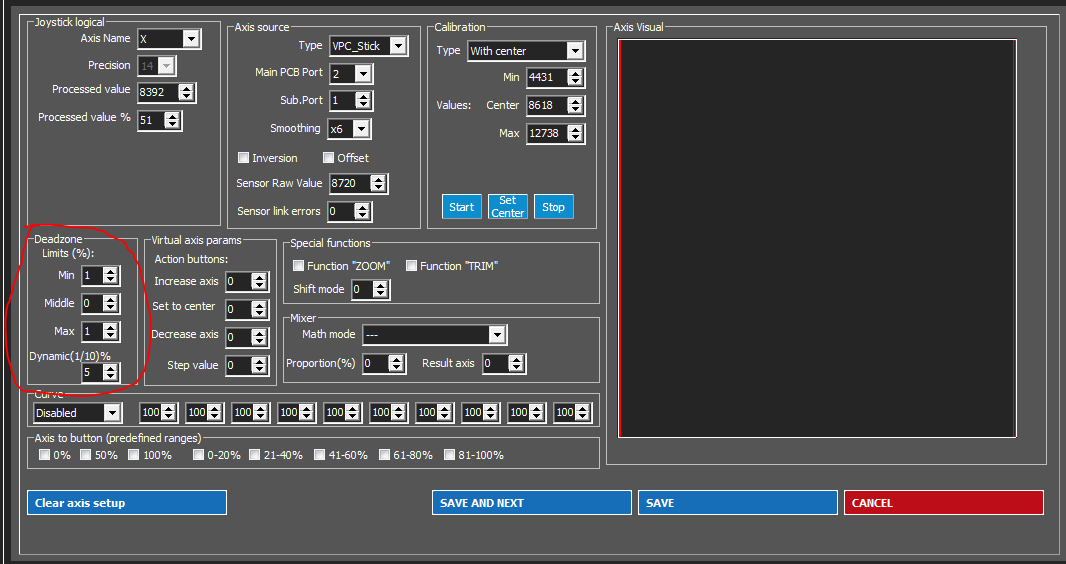Screen dimensions: 1066x564
Task: Expand the Smoothing x6 dropdown
Action: tap(360, 128)
